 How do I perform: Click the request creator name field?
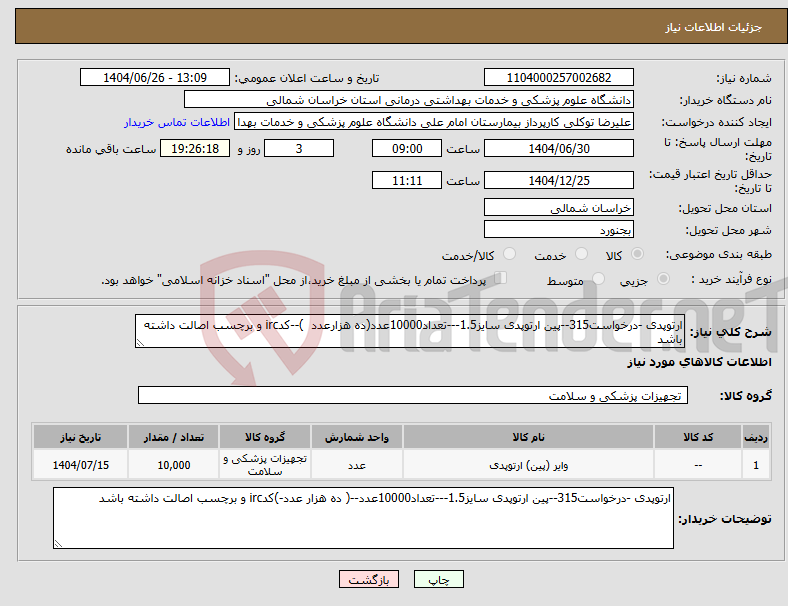tap(434, 122)
